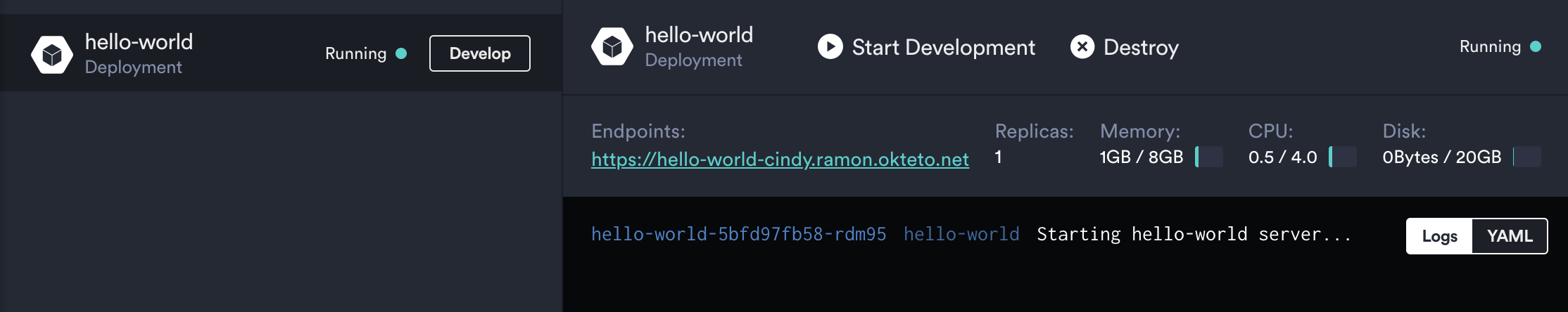1568x312 pixels.
Task: Click the hello-world title in detail header
Action: point(699,35)
